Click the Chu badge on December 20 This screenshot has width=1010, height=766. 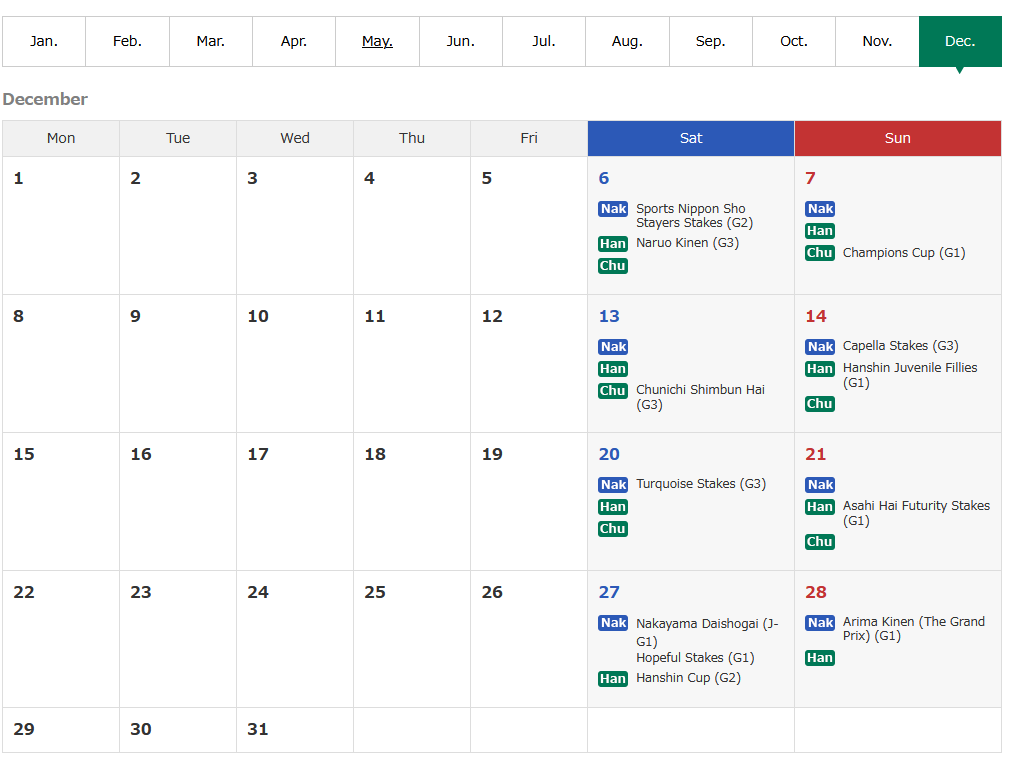click(613, 528)
